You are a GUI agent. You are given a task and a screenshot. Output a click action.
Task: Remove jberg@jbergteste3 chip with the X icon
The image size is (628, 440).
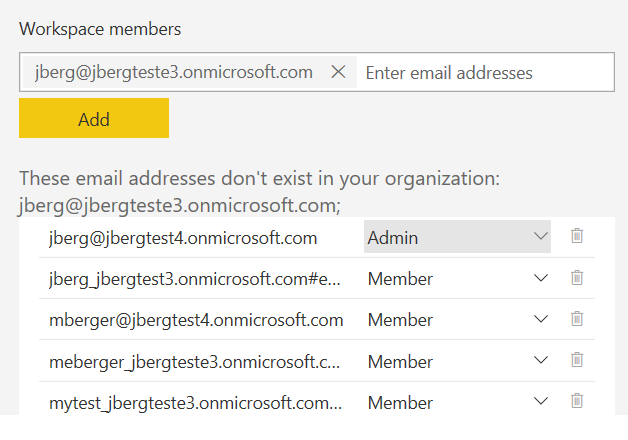338,72
